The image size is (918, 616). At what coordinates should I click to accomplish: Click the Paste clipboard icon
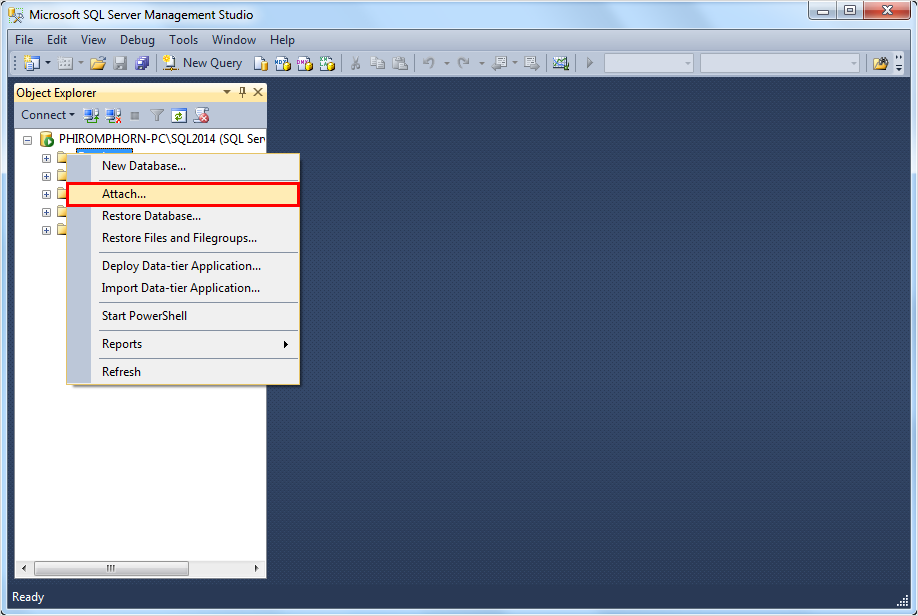pos(400,63)
